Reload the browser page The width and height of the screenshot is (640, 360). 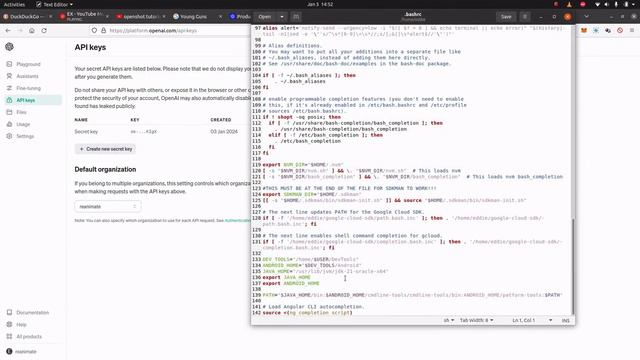(x=44, y=31)
